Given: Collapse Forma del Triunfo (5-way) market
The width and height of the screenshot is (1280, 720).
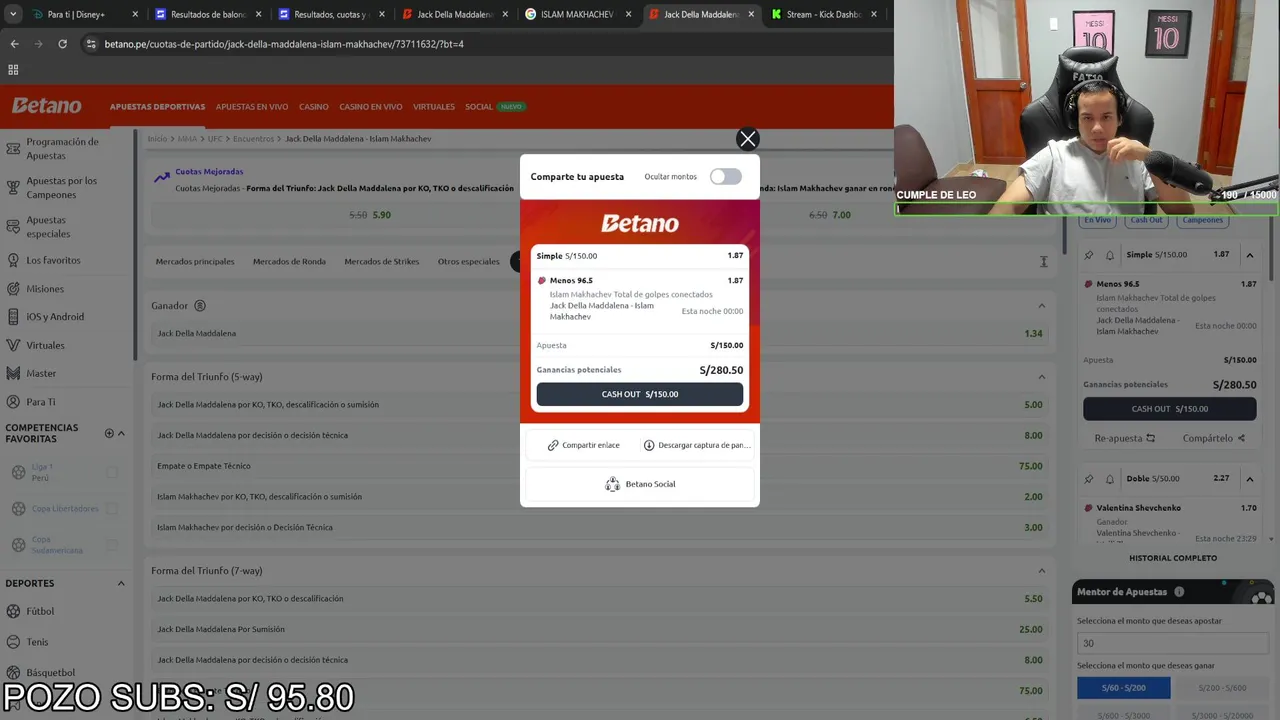Looking at the screenshot, I should click(1041, 376).
